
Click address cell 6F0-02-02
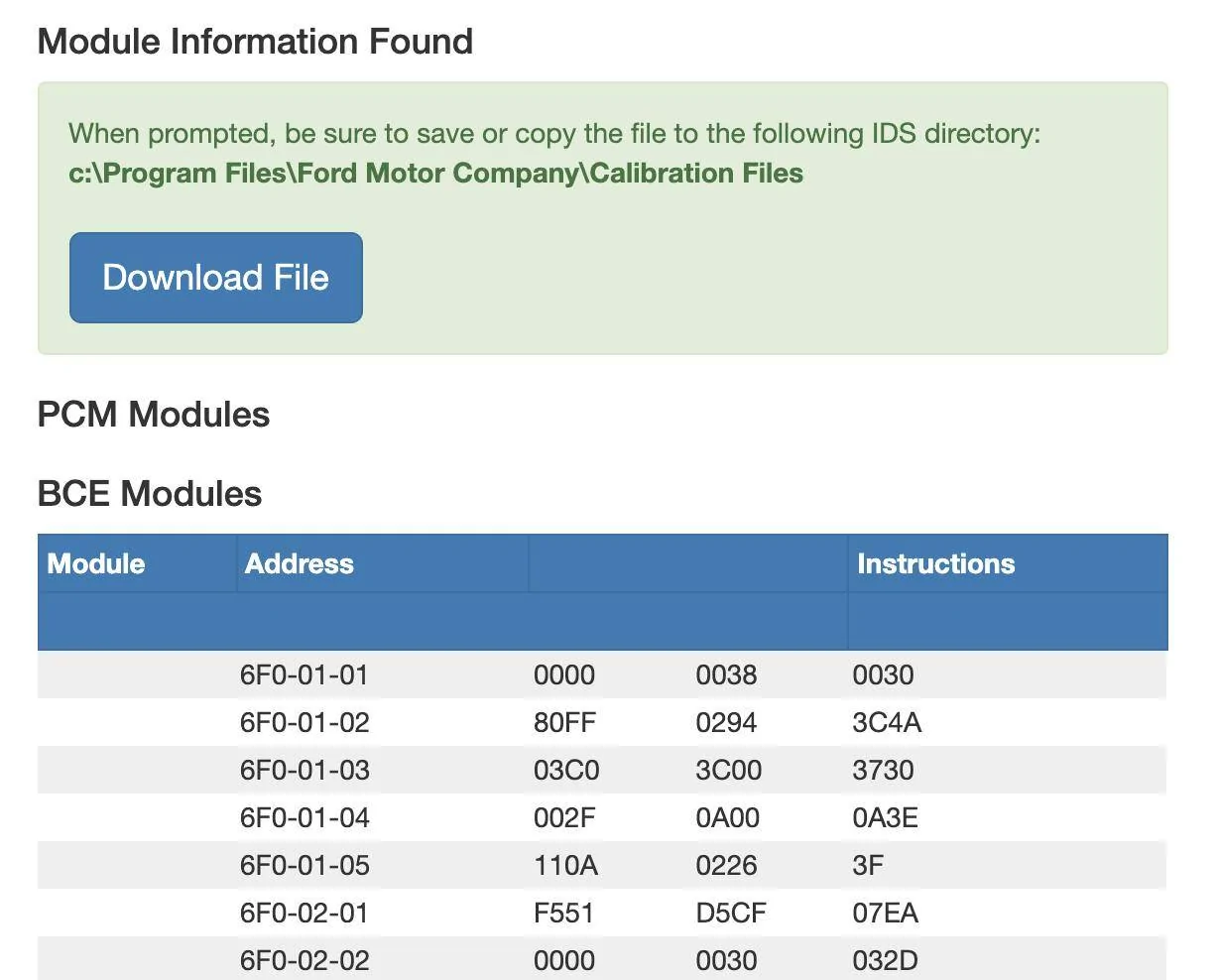[x=304, y=961]
